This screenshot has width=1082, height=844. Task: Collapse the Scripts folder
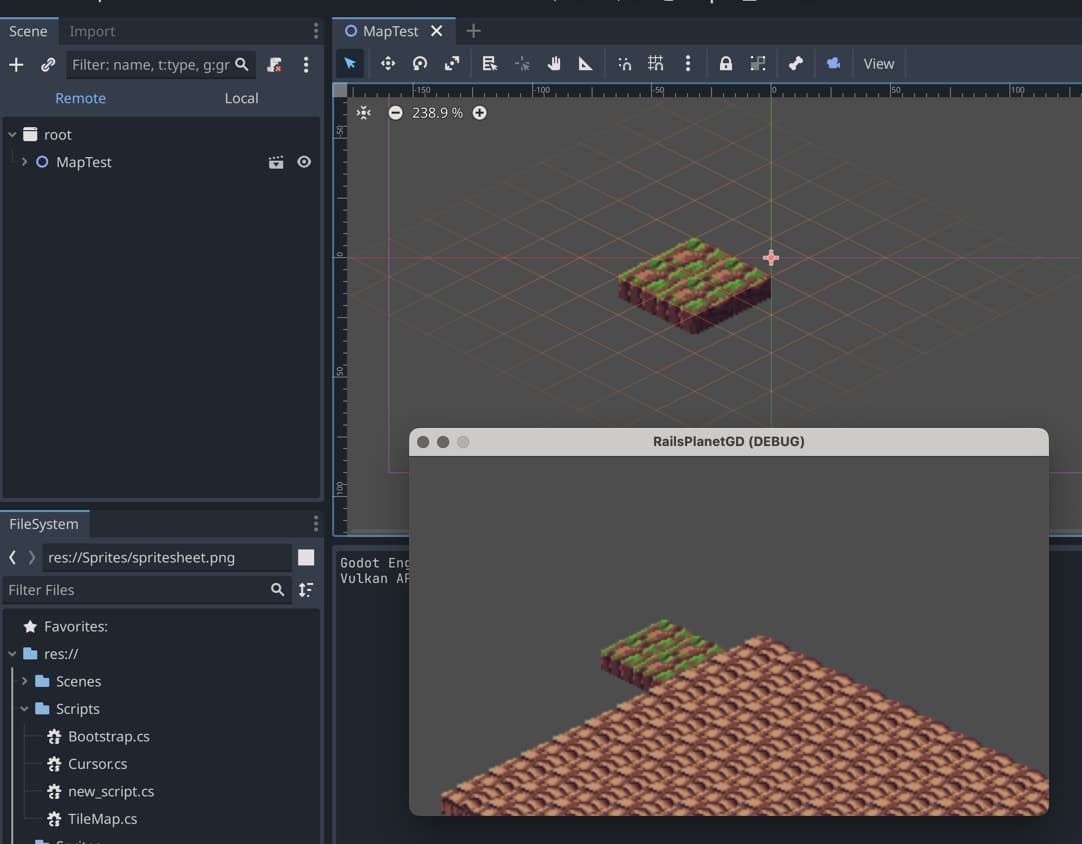(24, 709)
